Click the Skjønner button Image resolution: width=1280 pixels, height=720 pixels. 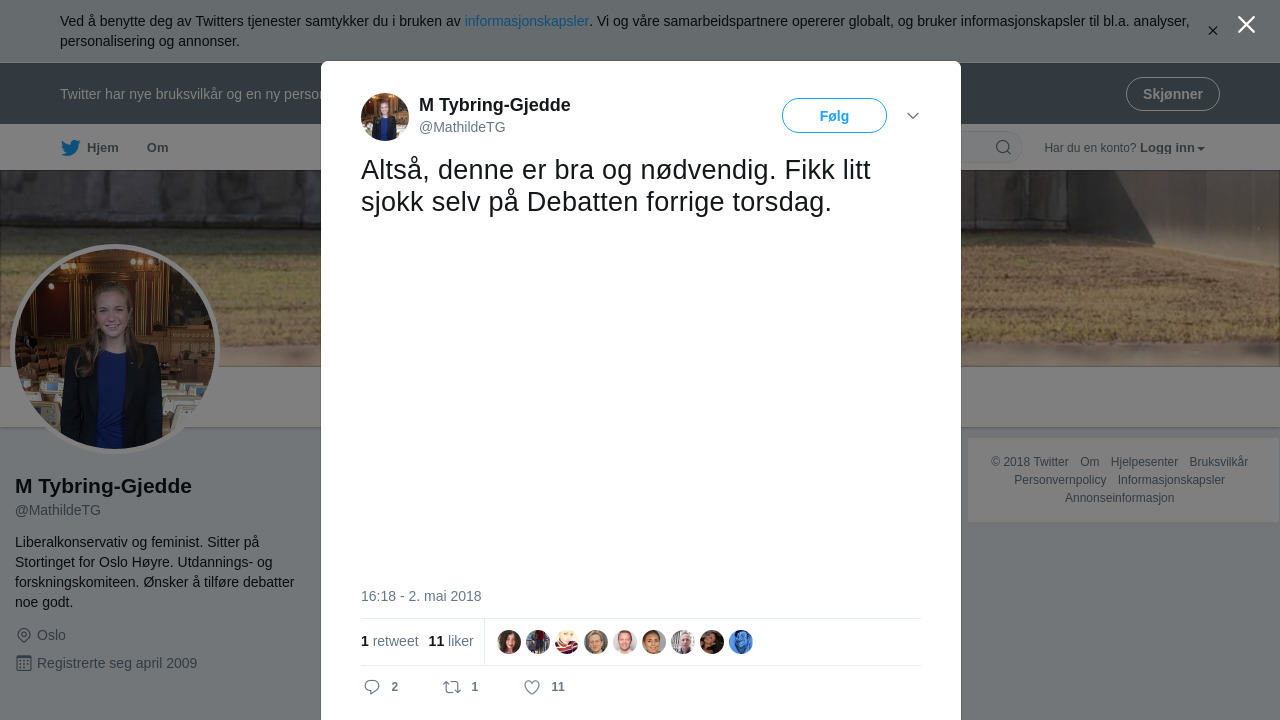click(x=1173, y=94)
